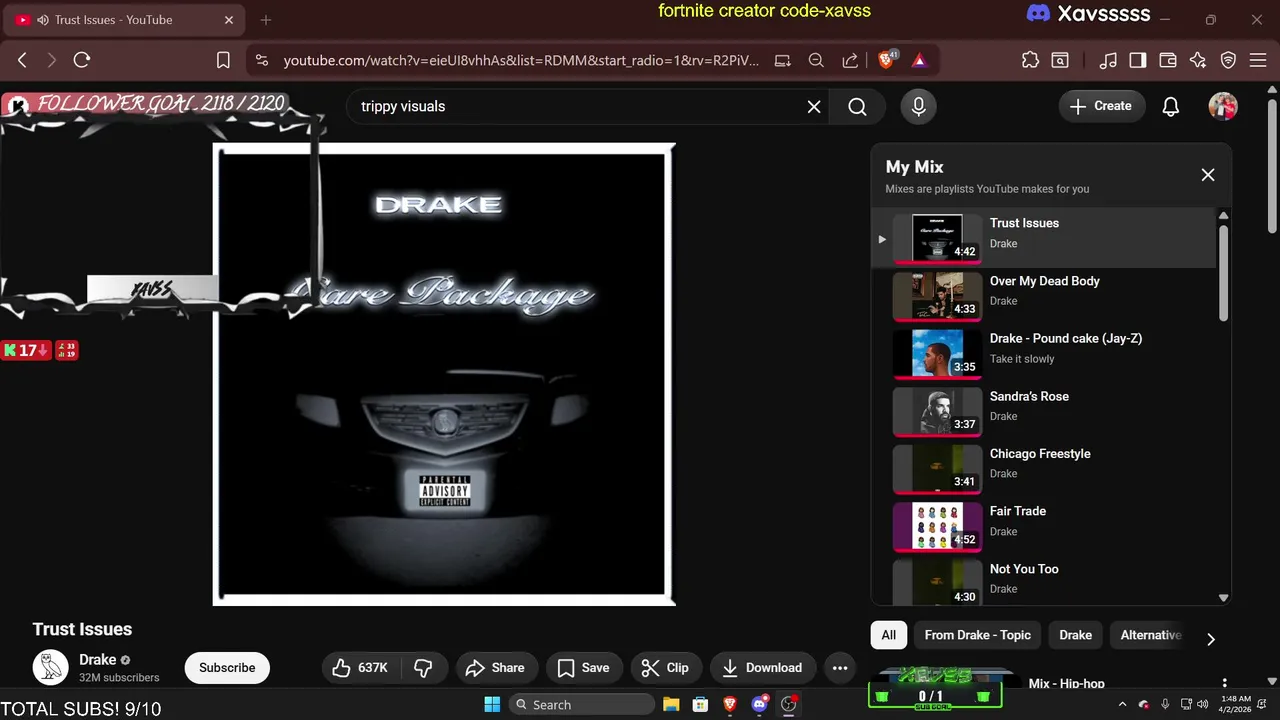
Task: Click the Create button
Action: click(1101, 106)
